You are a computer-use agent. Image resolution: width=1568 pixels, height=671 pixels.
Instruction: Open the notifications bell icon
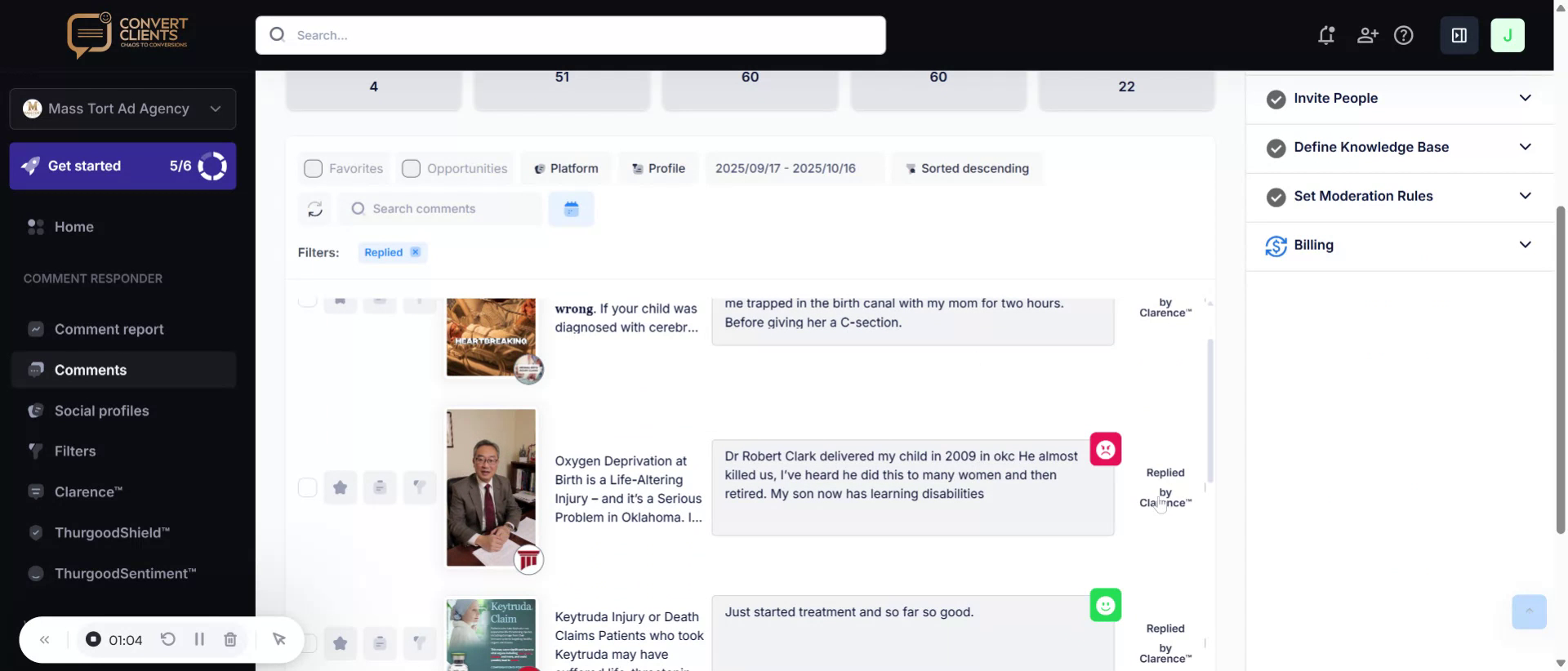tap(1326, 35)
